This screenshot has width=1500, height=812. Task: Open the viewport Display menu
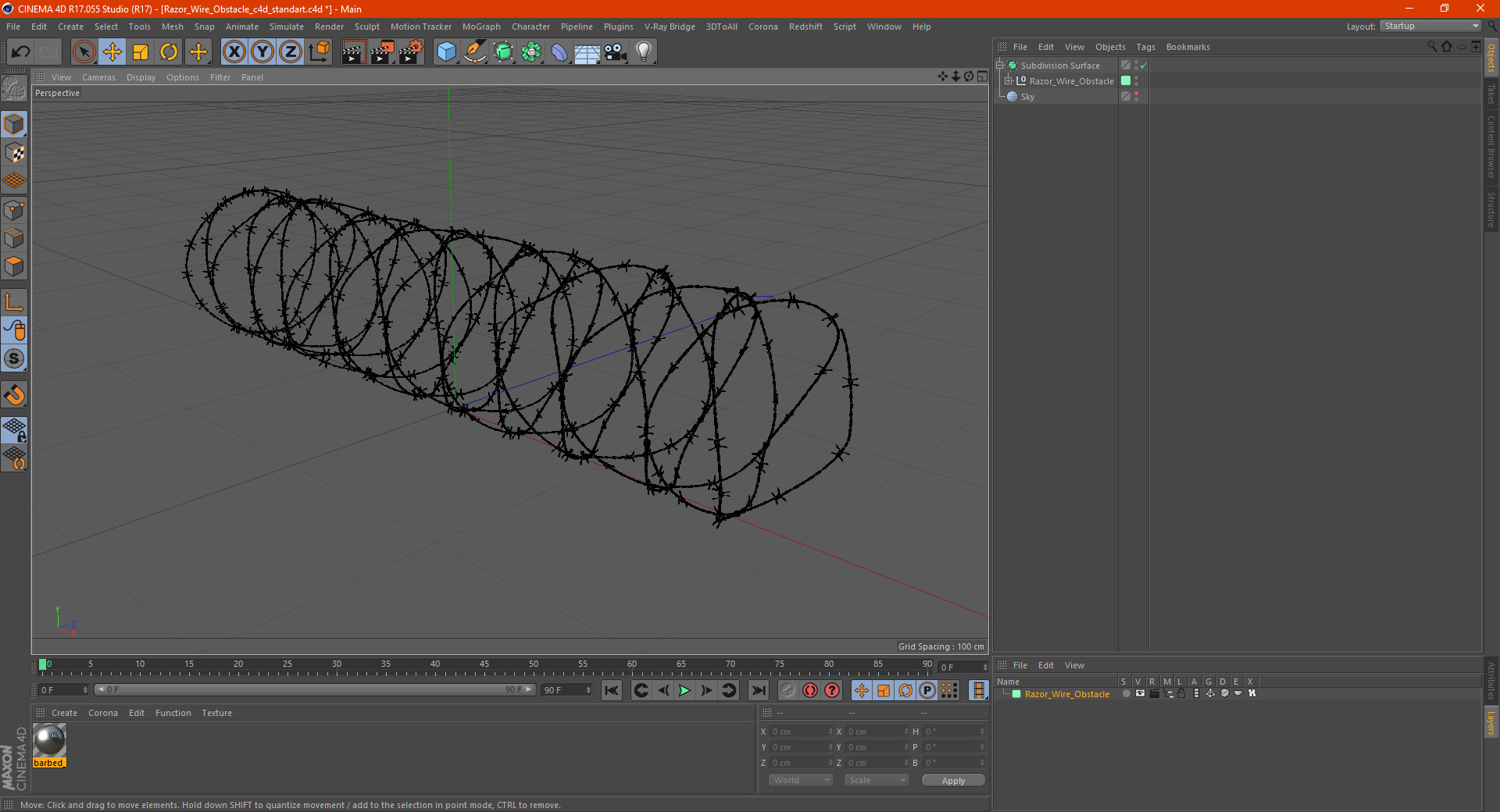(141, 77)
